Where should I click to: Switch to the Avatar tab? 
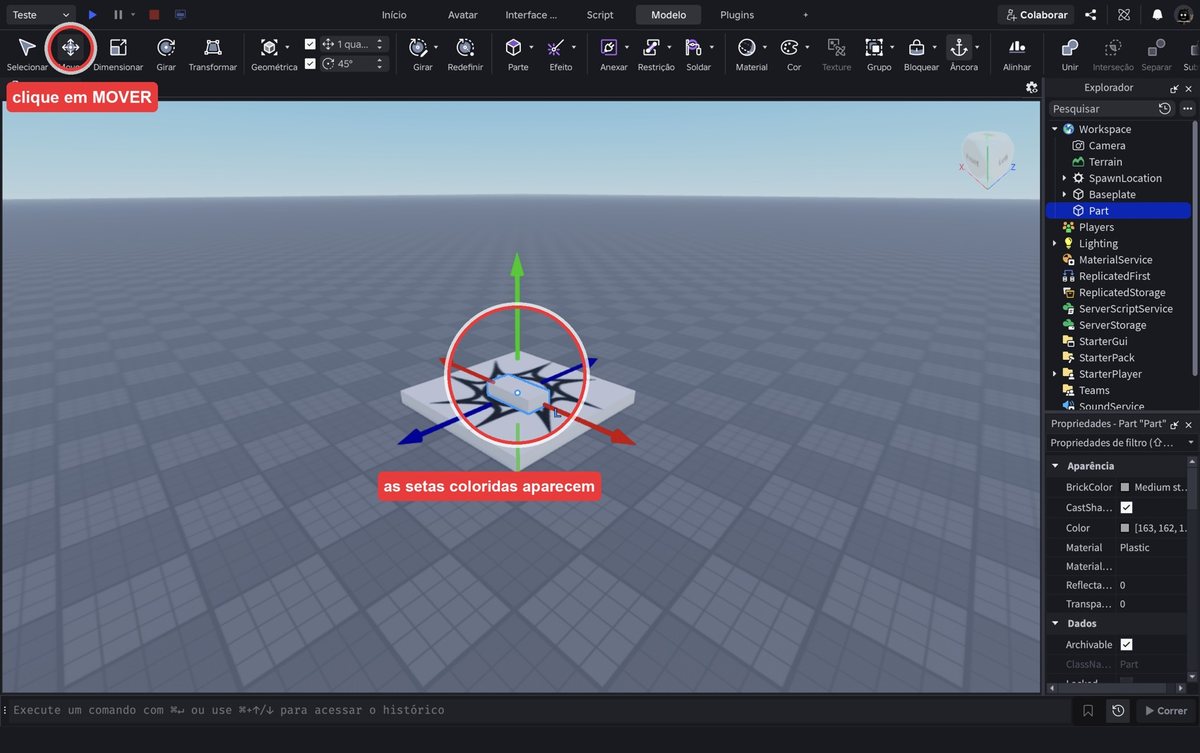pyautogui.click(x=463, y=15)
